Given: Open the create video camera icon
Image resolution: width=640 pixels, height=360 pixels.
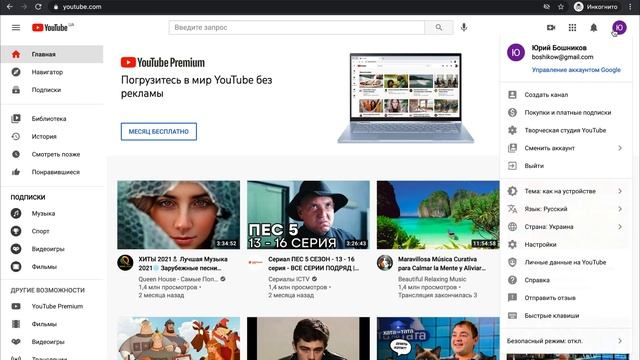Looking at the screenshot, I should pyautogui.click(x=551, y=27).
